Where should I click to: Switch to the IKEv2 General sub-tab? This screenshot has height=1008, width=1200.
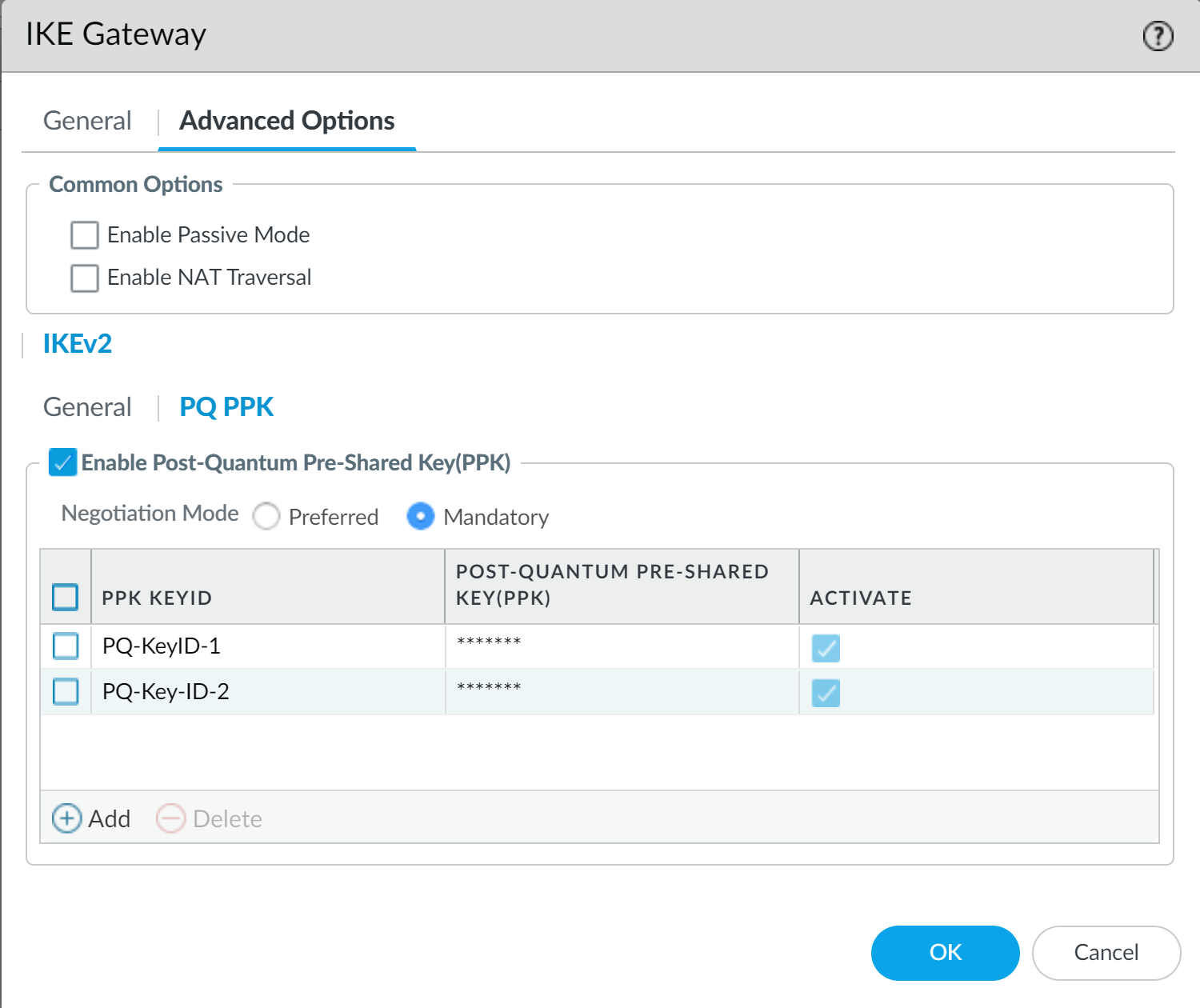coord(87,407)
